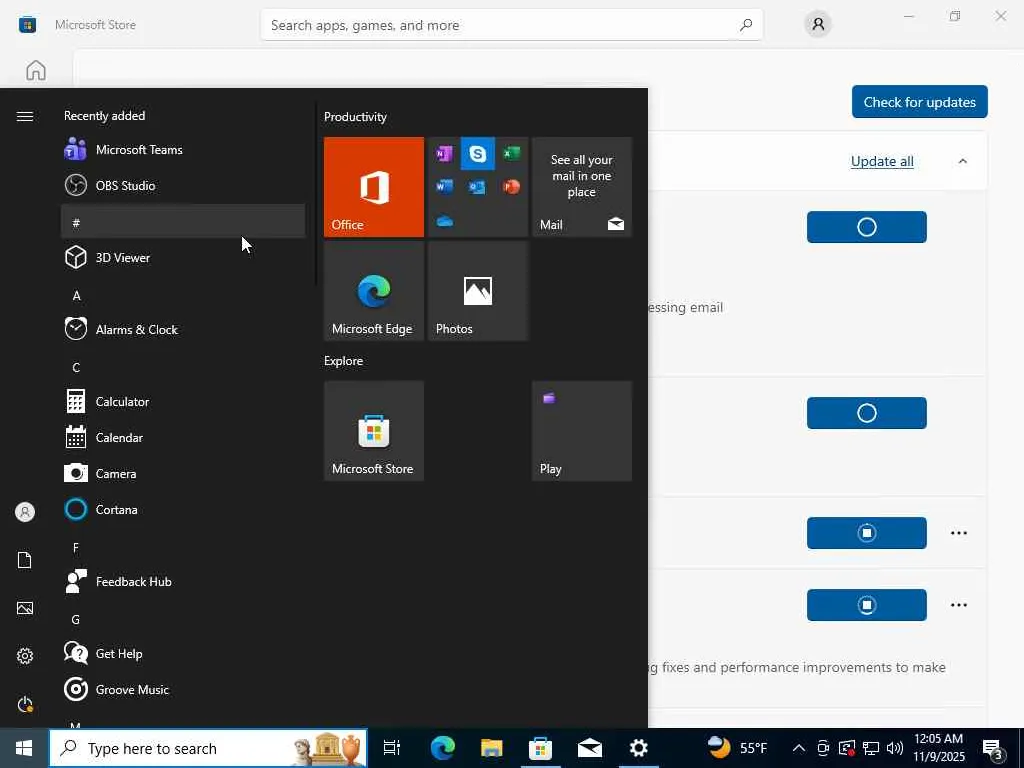This screenshot has width=1024, height=768.
Task: Launch OBS Studio from the app list
Action: tap(183, 185)
